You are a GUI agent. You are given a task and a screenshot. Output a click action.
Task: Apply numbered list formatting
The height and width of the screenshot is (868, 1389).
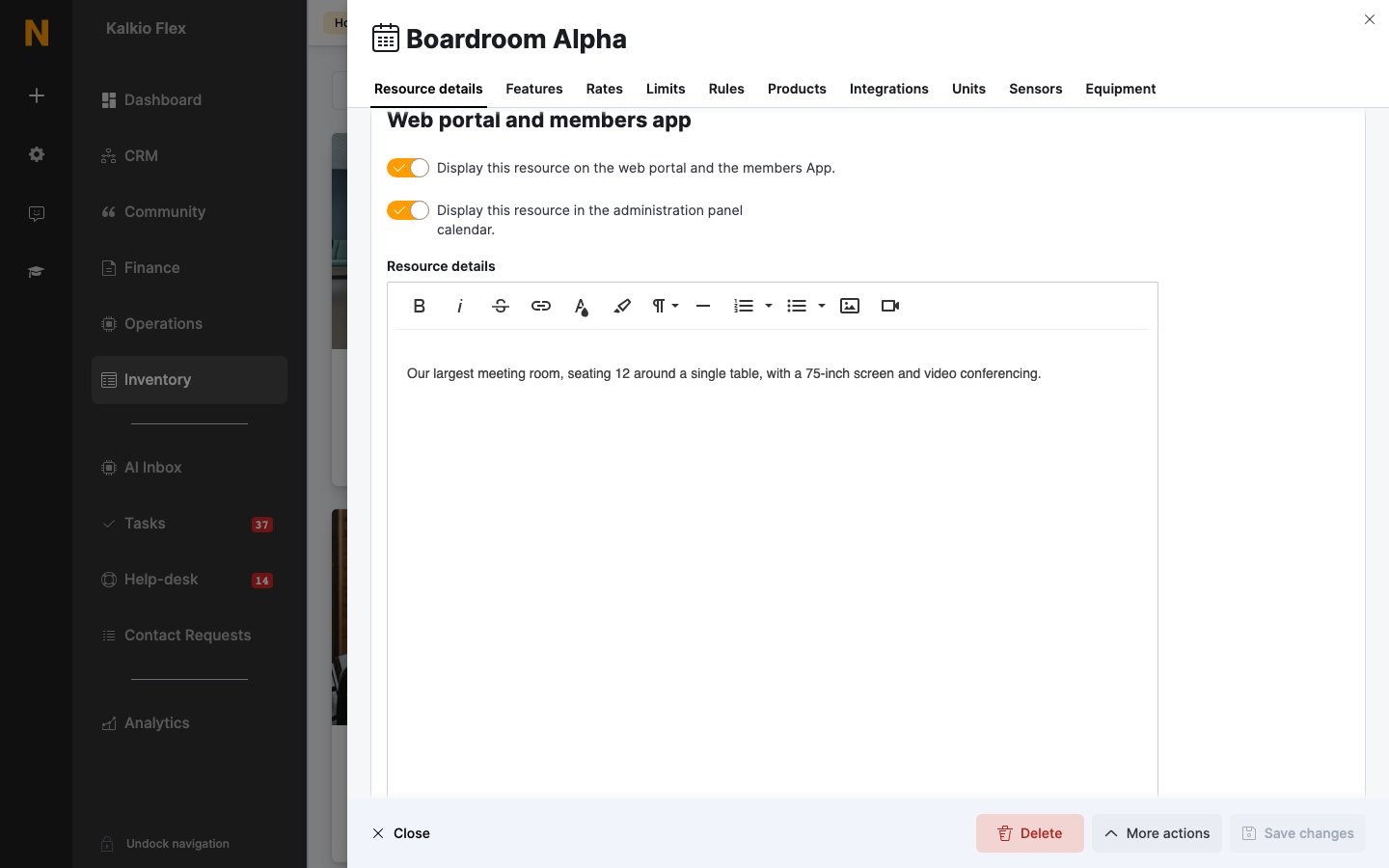point(743,306)
